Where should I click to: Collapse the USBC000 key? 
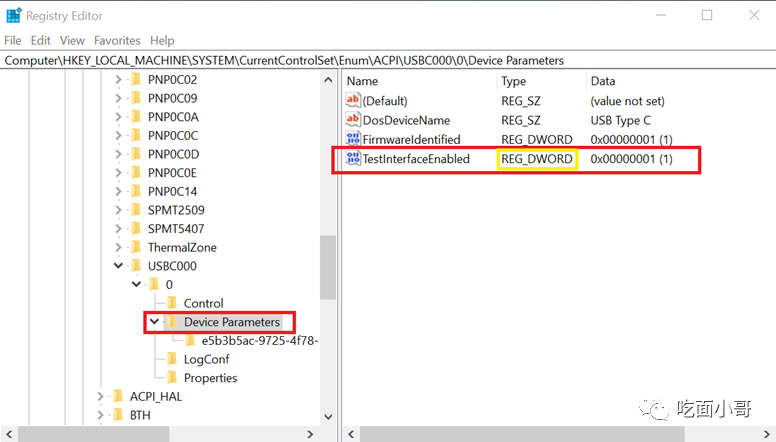click(118, 266)
